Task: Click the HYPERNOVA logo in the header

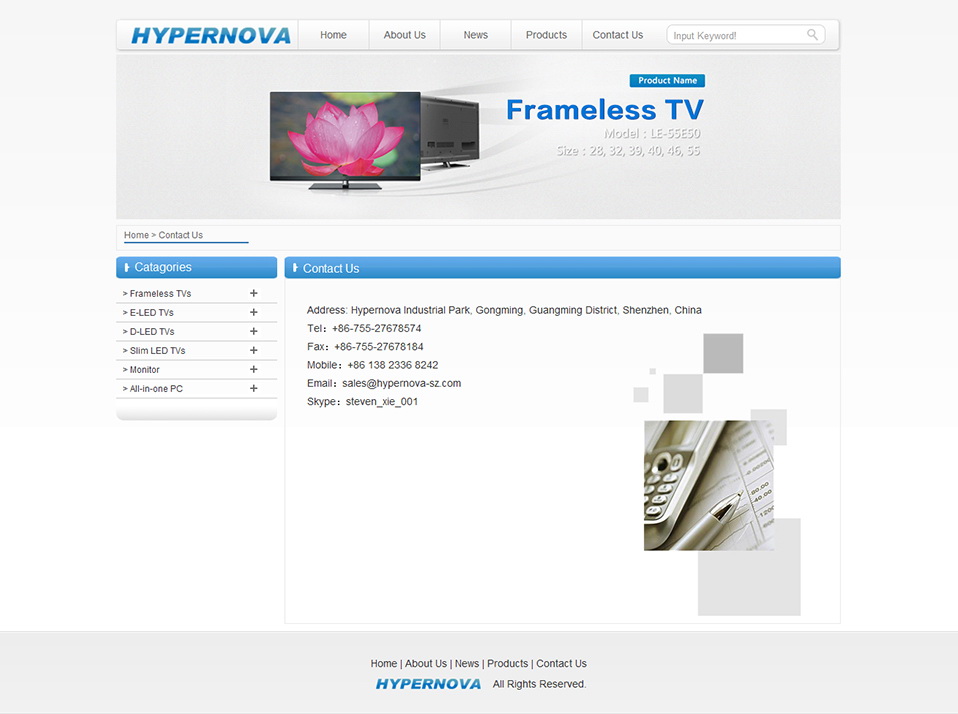Action: (211, 35)
